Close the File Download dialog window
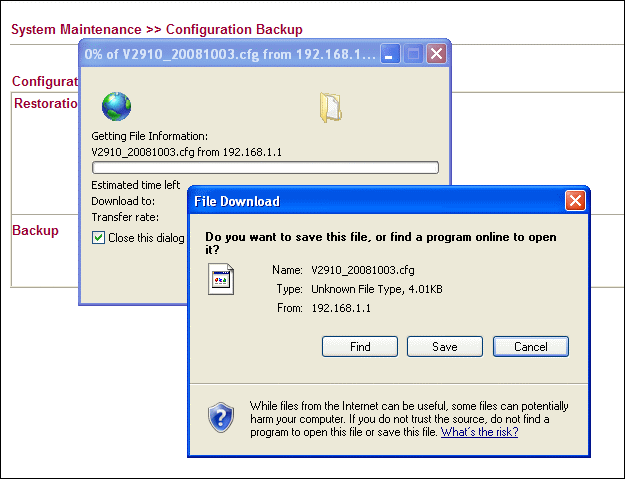 click(x=575, y=200)
